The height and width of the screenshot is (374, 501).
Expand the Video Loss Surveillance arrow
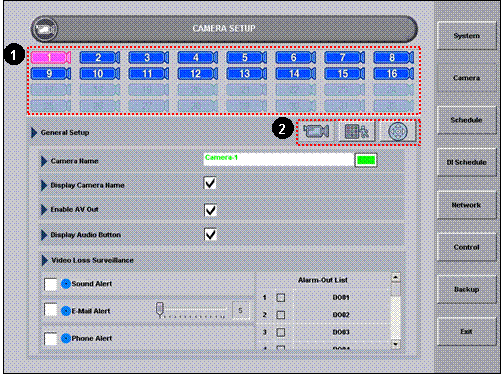pyautogui.click(x=45, y=260)
